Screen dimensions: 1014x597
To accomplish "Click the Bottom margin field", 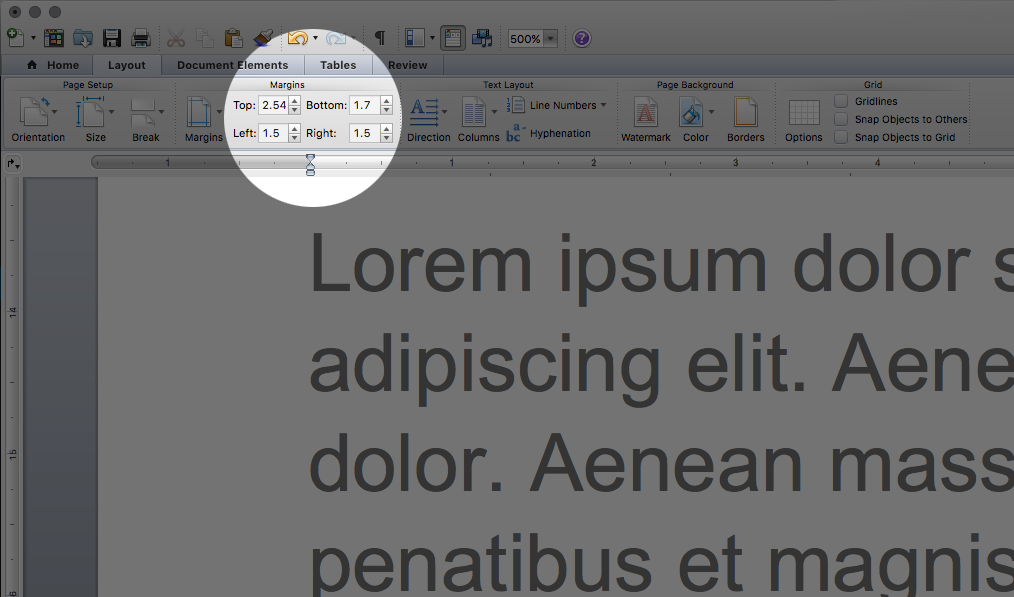I will tap(364, 105).
